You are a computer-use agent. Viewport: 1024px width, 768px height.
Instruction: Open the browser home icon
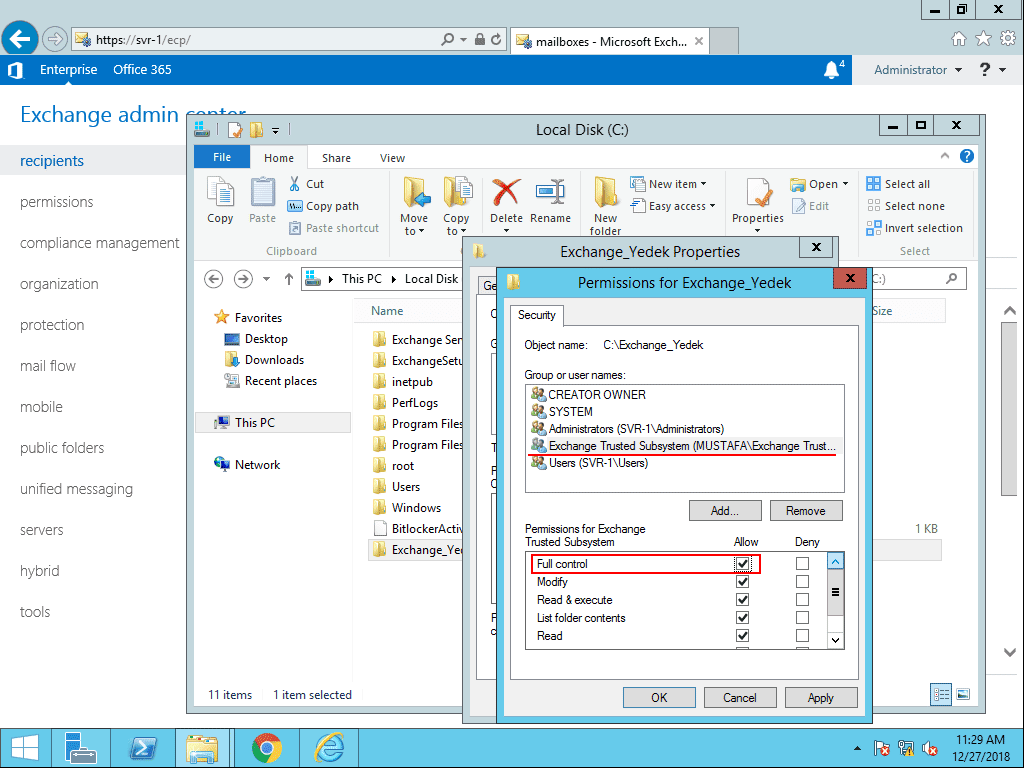(x=959, y=39)
